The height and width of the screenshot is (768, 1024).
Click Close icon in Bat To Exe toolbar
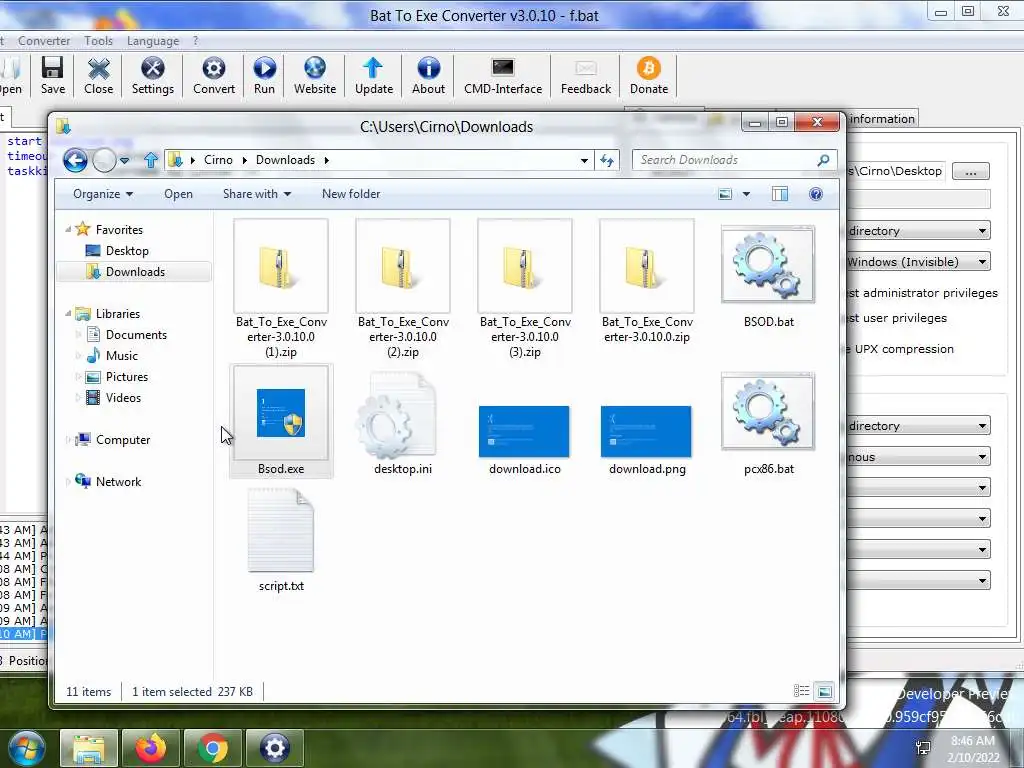click(99, 76)
